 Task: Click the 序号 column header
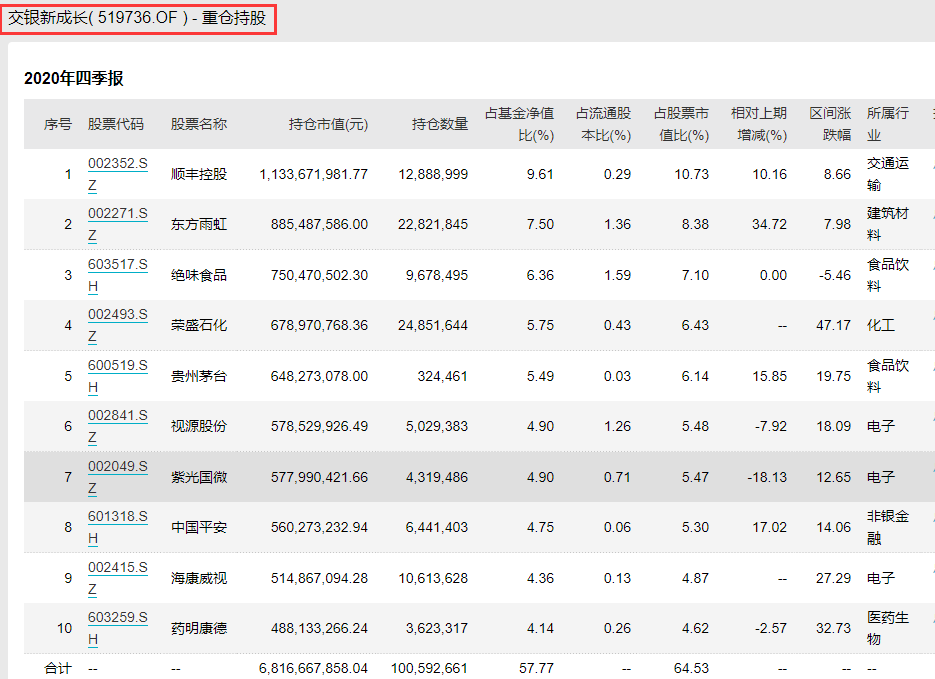58,124
